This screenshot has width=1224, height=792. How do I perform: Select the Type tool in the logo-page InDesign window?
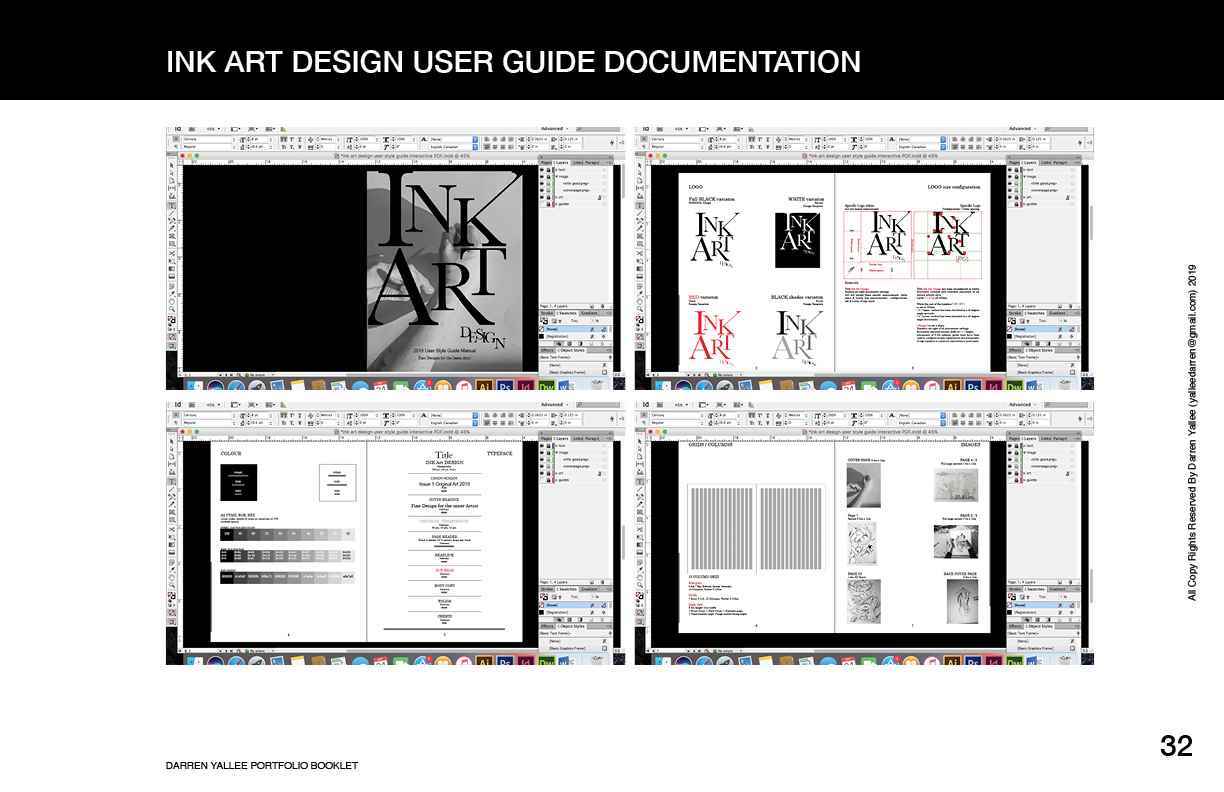click(640, 205)
